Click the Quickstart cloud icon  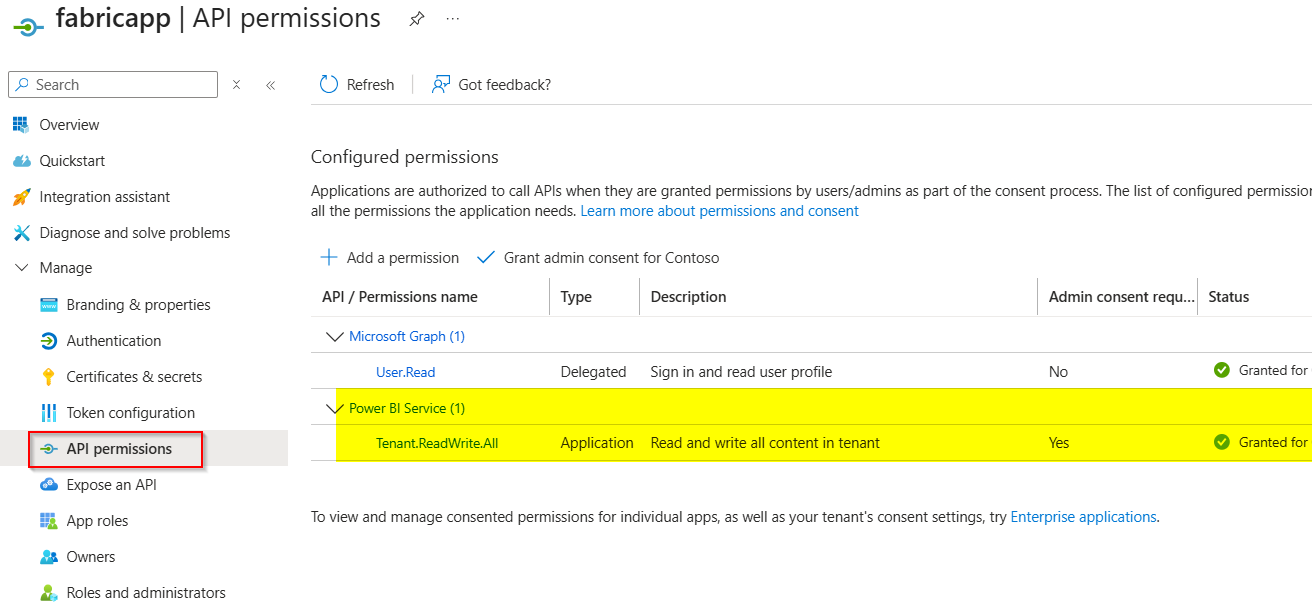(21, 161)
